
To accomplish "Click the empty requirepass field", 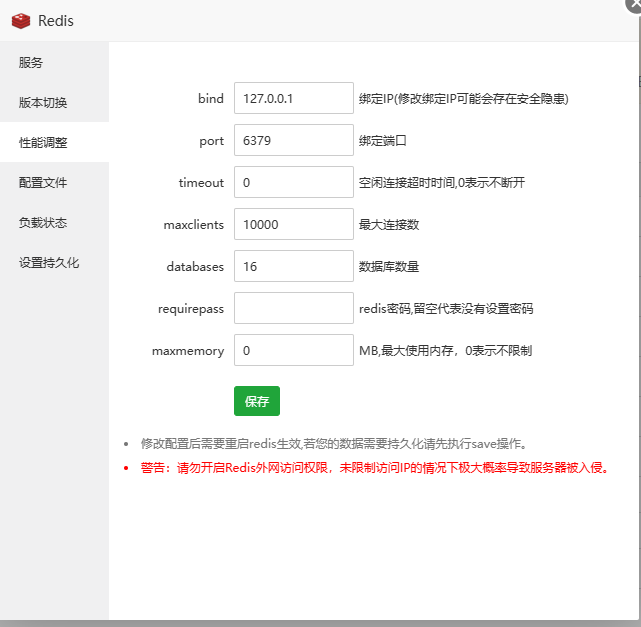I will click(294, 308).
